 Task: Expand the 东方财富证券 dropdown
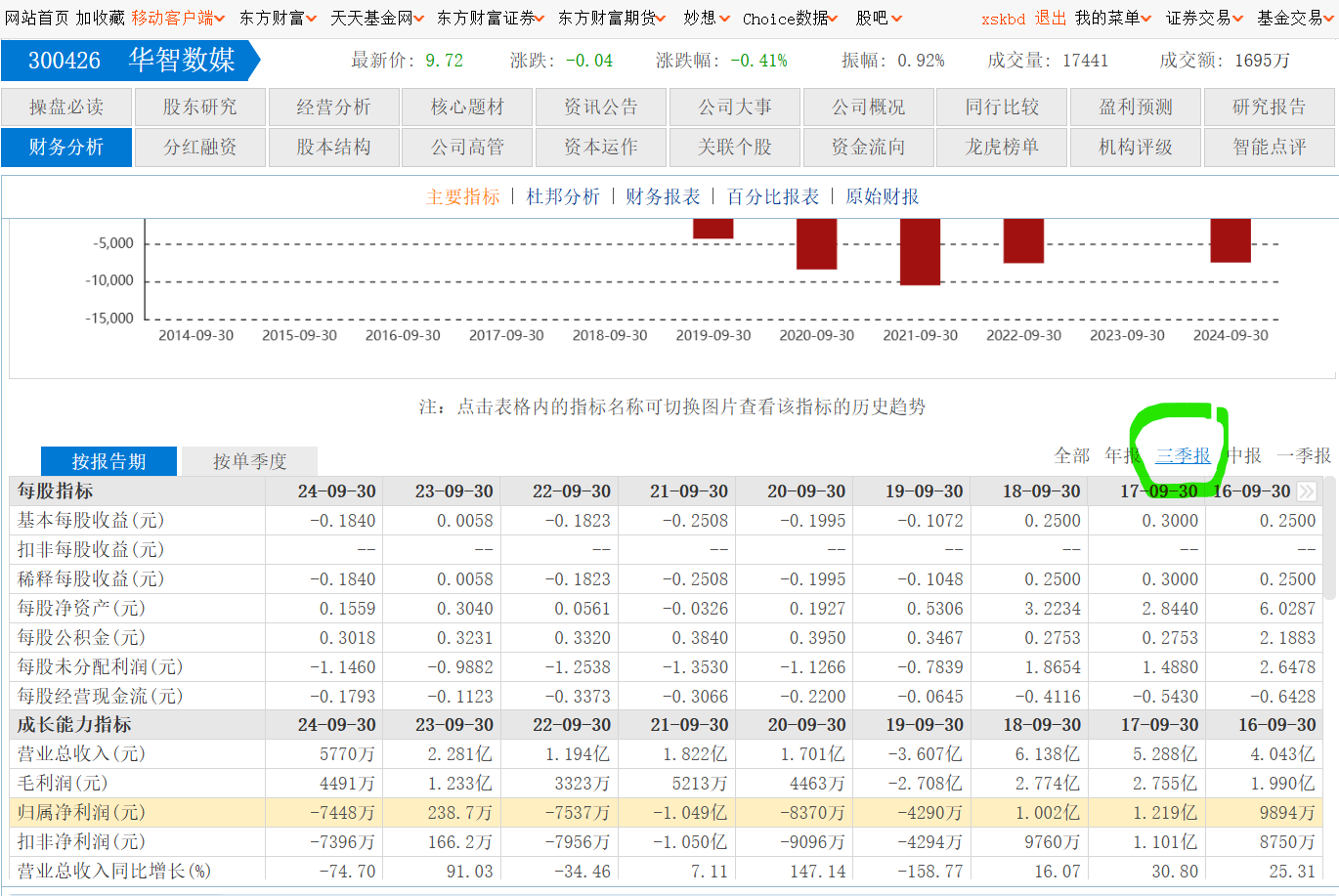tap(491, 18)
